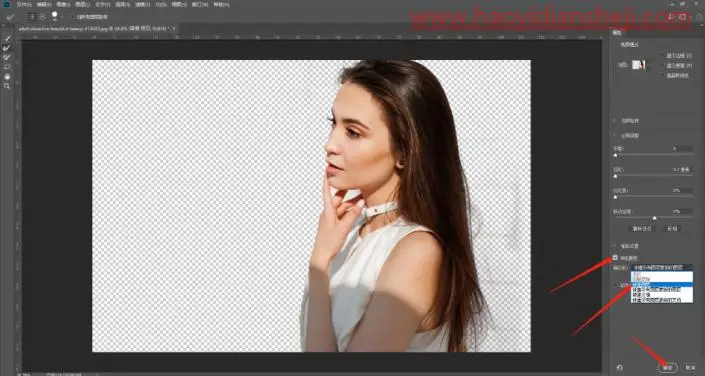Screen dimensions: 705x376
Task: Select the Brush tool in left toolbar
Action: point(7,58)
